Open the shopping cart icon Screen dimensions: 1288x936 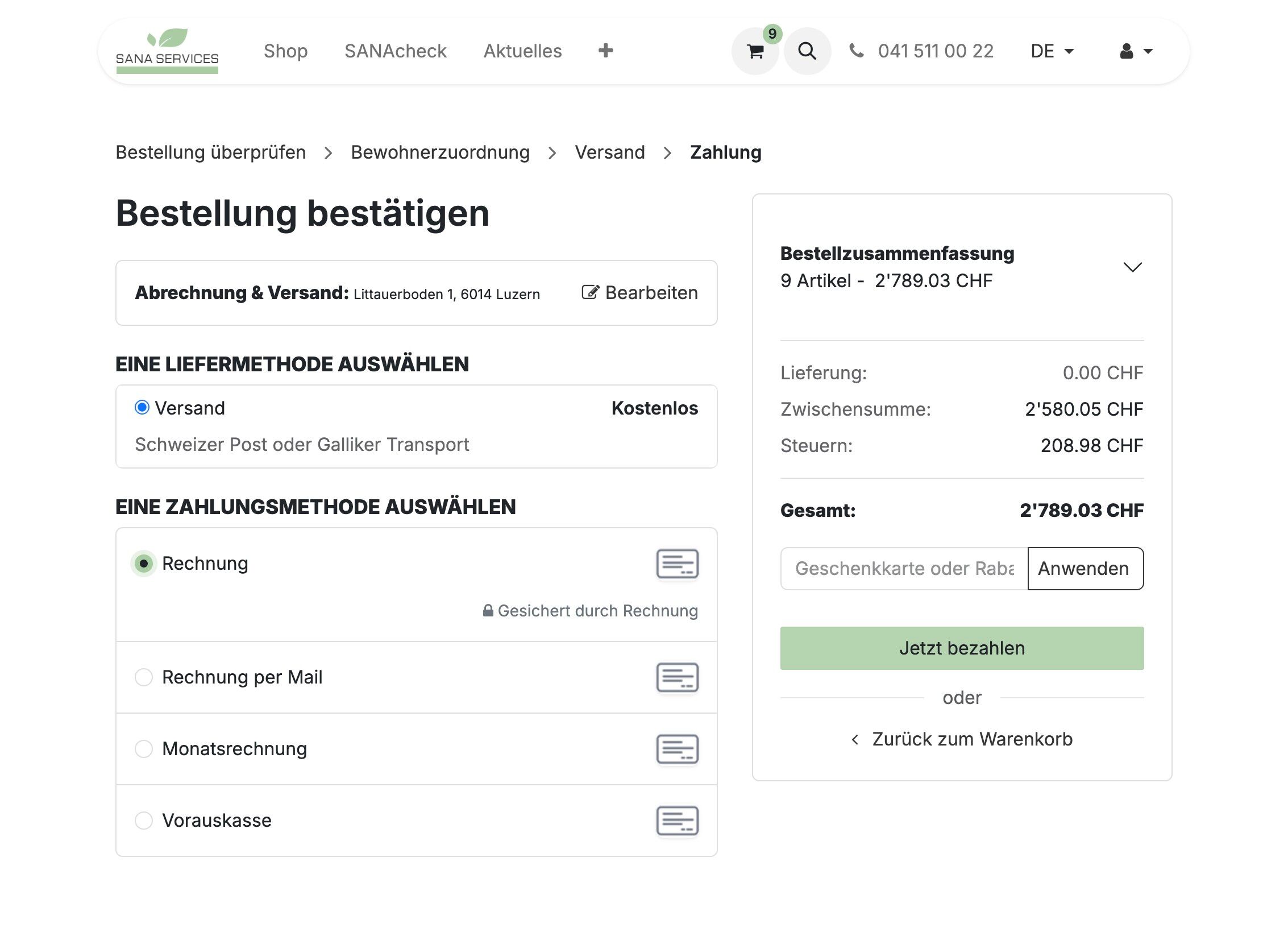tap(755, 52)
